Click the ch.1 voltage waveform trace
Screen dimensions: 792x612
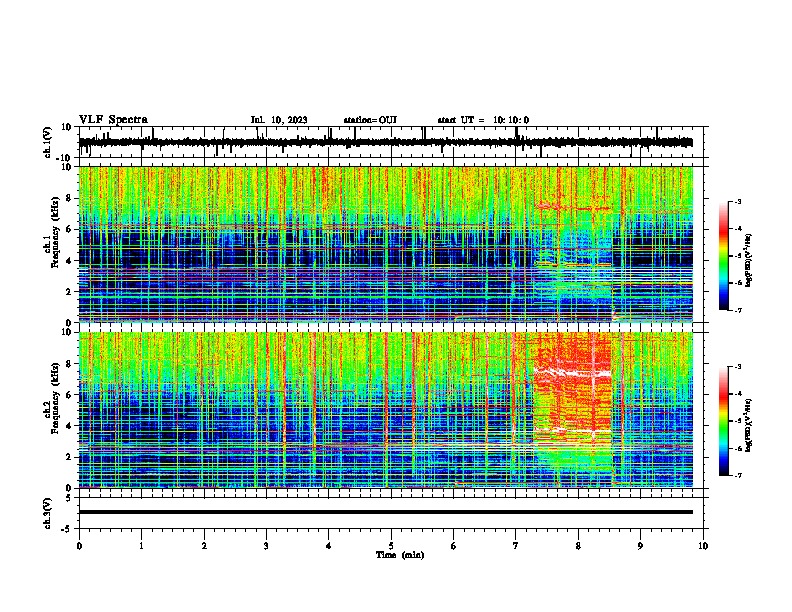tap(385, 142)
